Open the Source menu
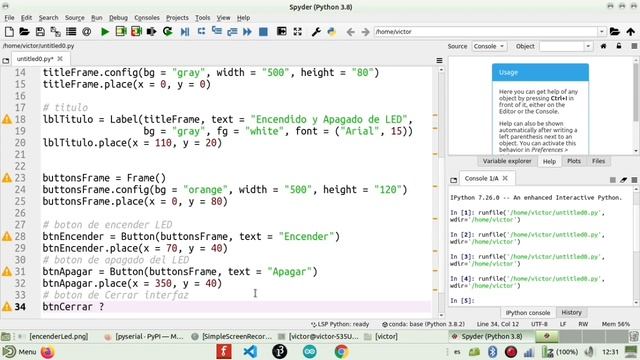The height and width of the screenshot is (360, 640). 74,18
